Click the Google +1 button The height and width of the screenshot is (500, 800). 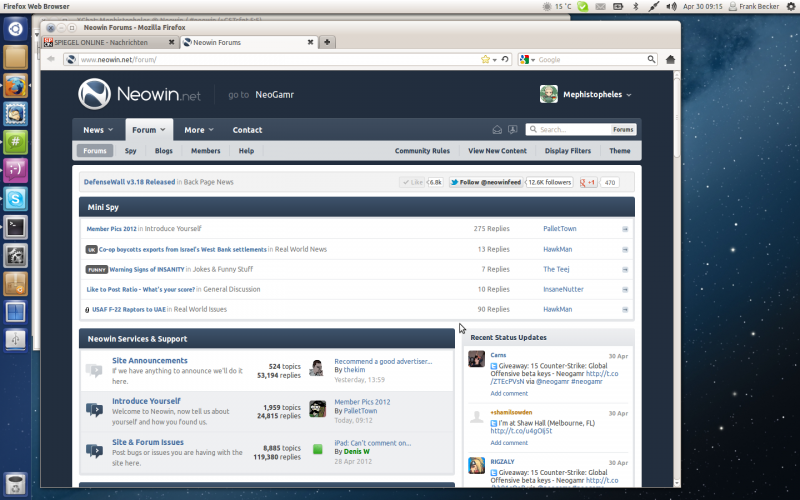point(588,182)
